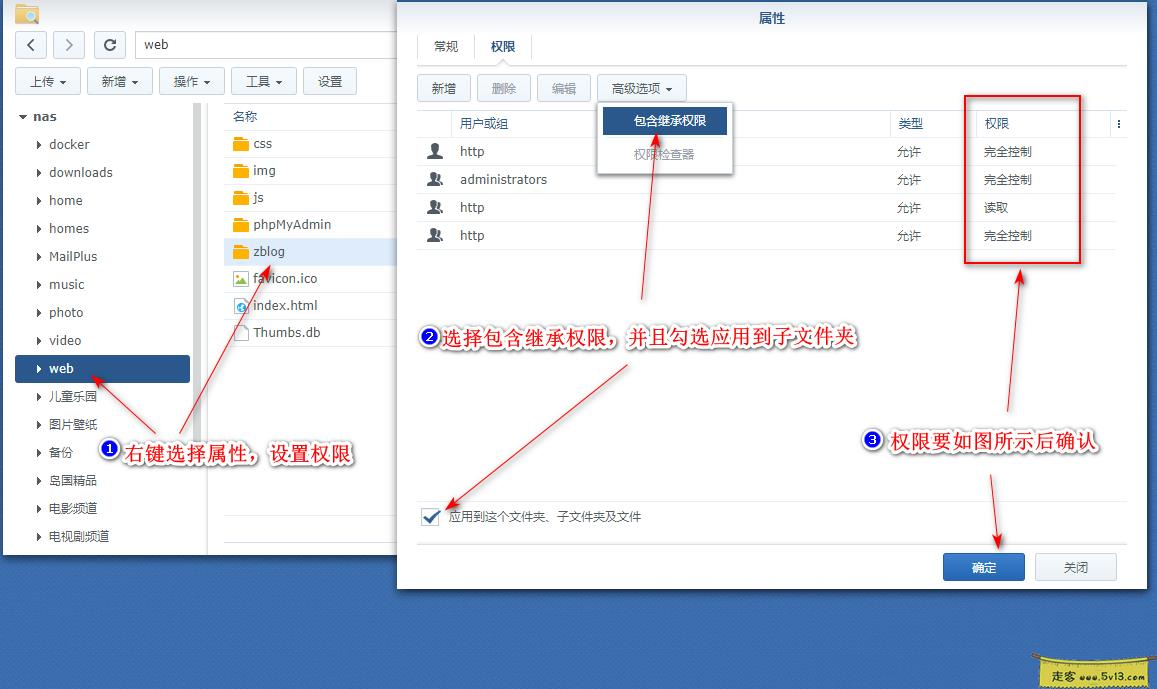Open the 上传 dropdown menu

47,81
